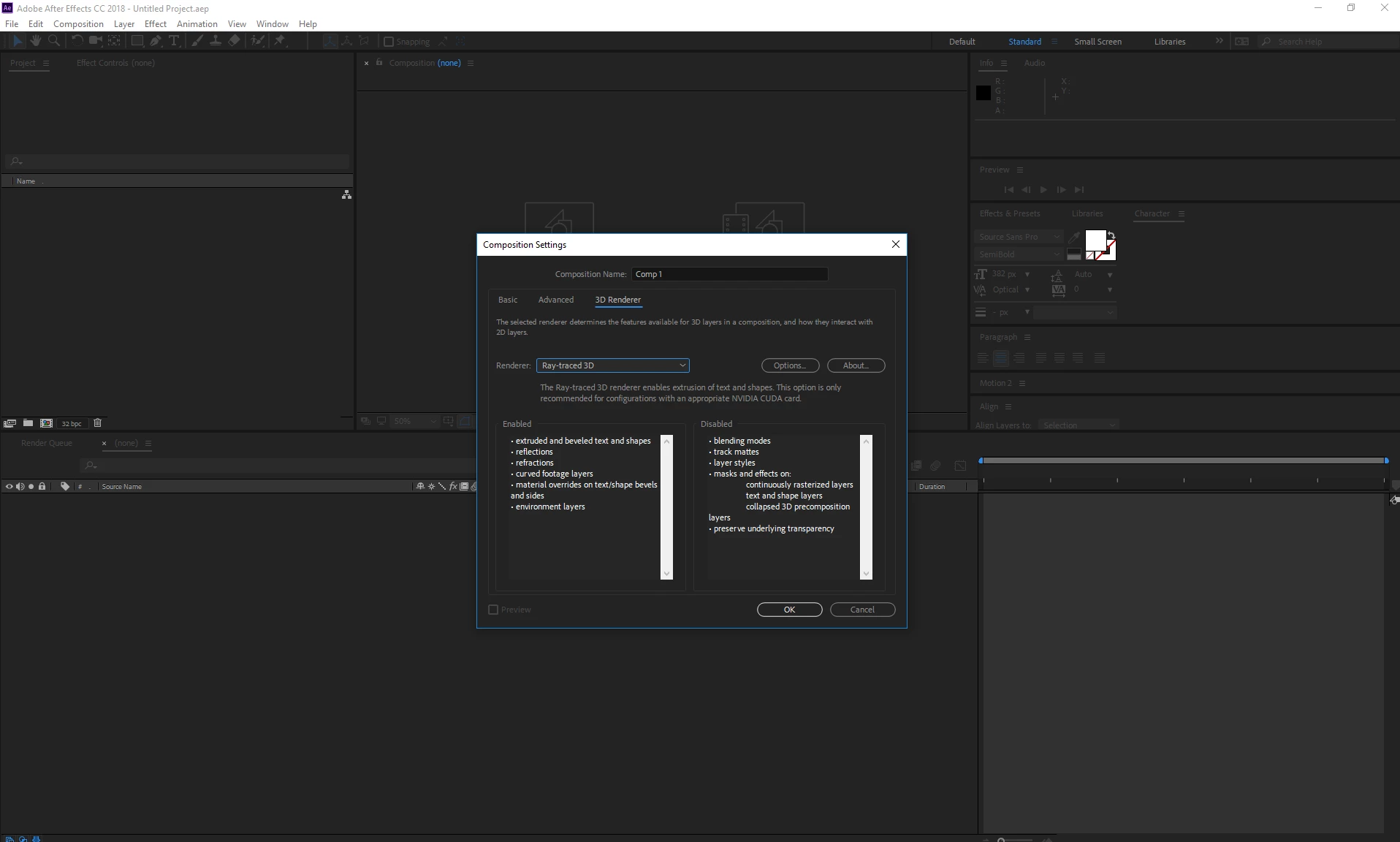
Task: Open the Renderer dropdown showing Ray-traced 3D
Action: (x=612, y=365)
